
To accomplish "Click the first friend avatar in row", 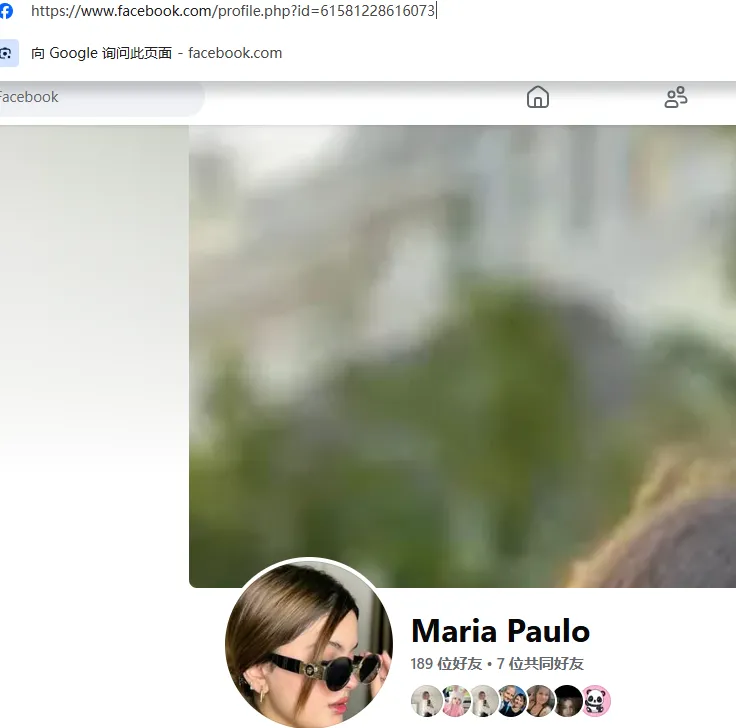I will [x=427, y=701].
